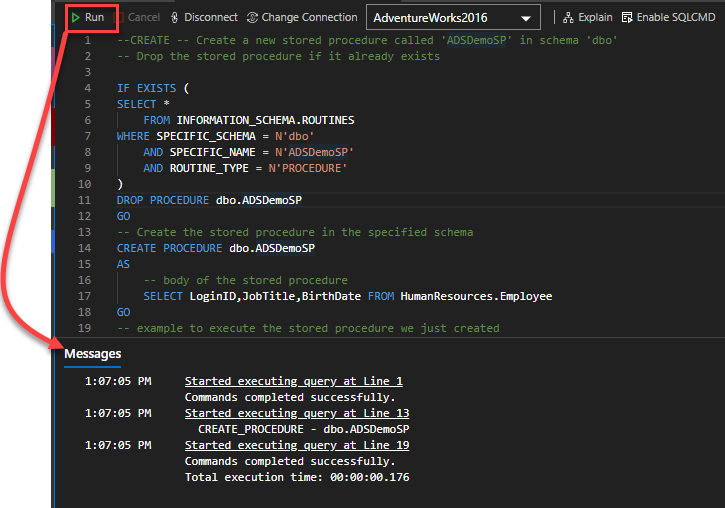Viewport: 725px width, 508px height.
Task: Place cursor on DROP PROCEDURE dbo.ADSDemoSP line
Action: (209, 200)
